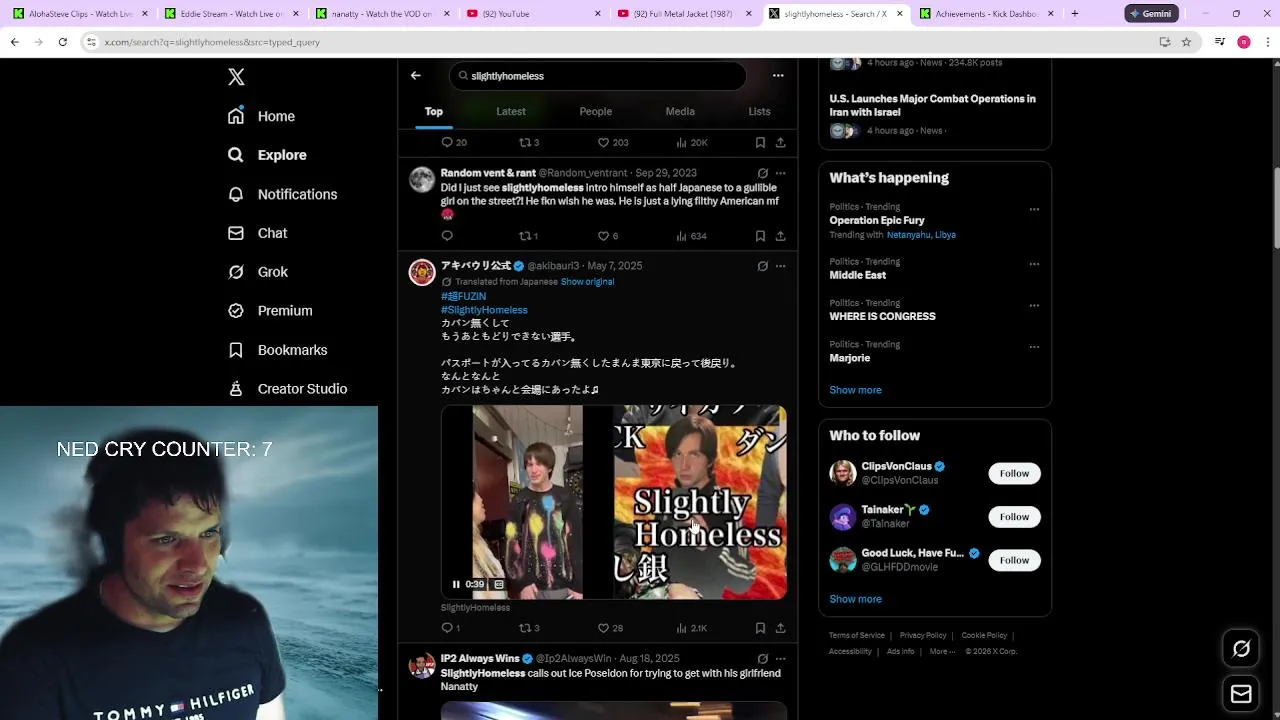Pause the Slightly Homeless video

pos(456,584)
